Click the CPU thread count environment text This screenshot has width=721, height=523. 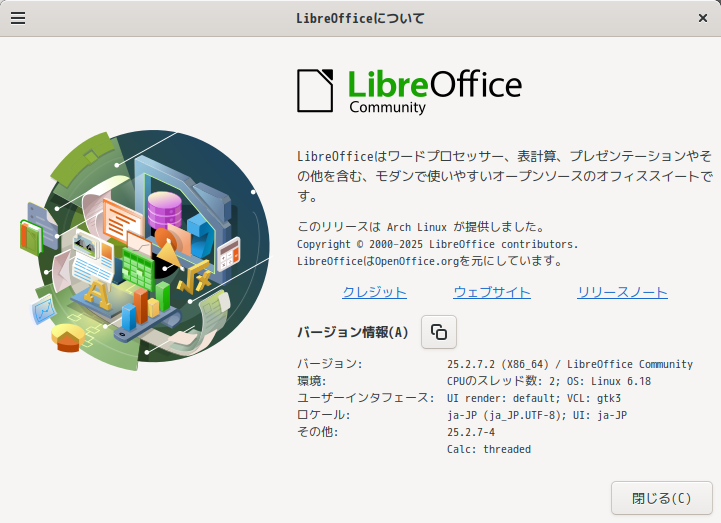(x=549, y=381)
